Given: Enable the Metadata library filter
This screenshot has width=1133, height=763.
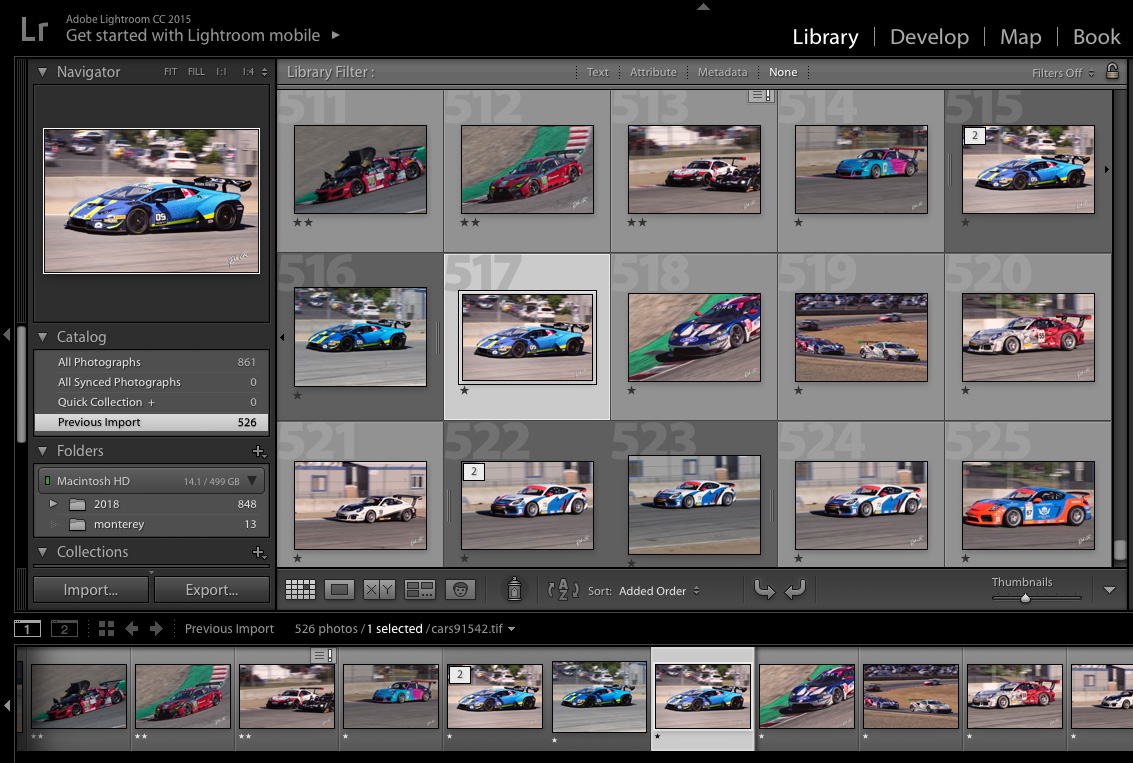Looking at the screenshot, I should (723, 72).
